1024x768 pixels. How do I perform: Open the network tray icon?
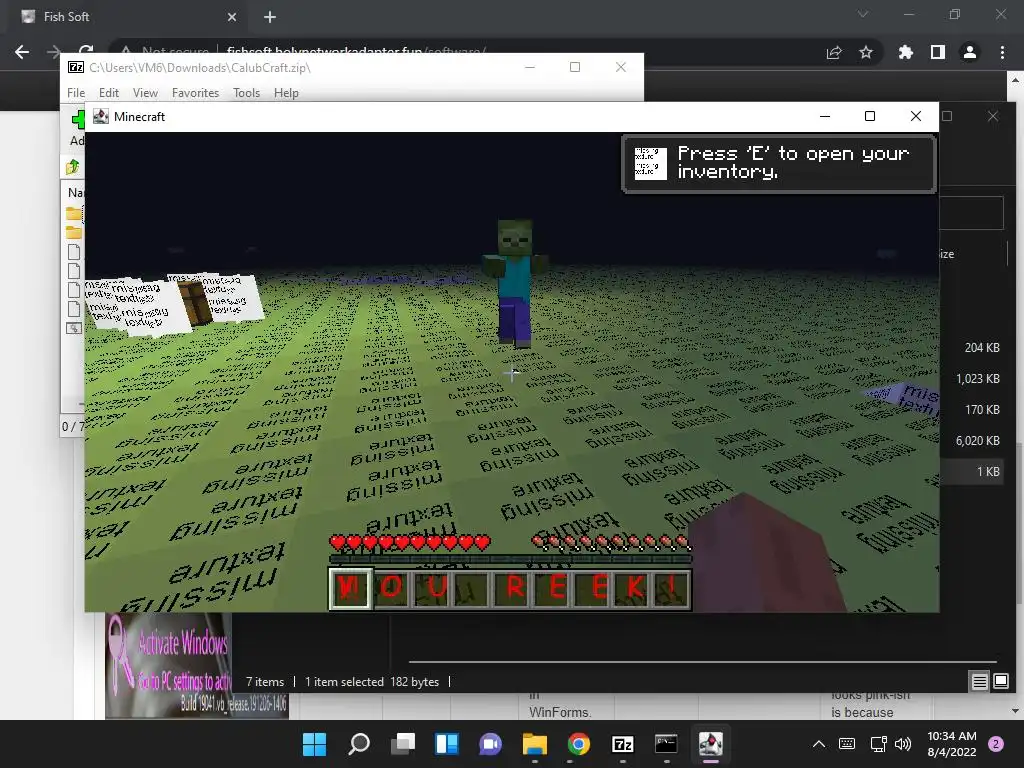(x=878, y=744)
